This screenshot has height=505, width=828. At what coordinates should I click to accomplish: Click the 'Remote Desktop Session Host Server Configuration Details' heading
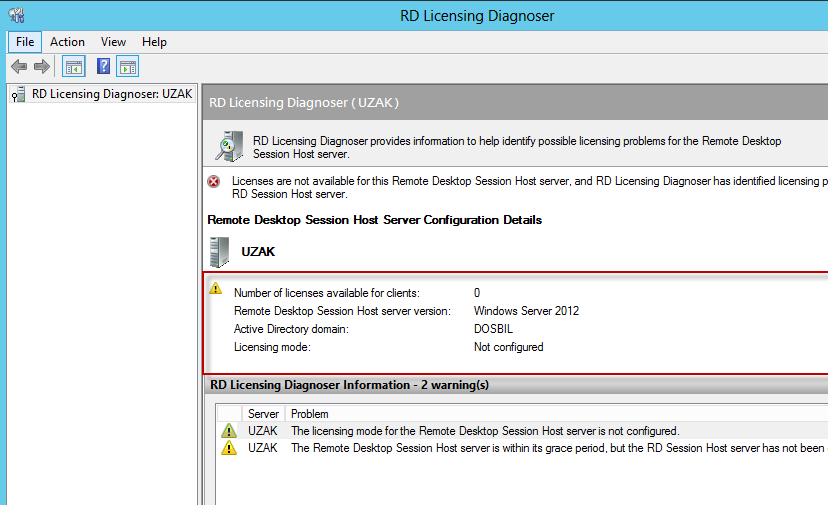[374, 220]
